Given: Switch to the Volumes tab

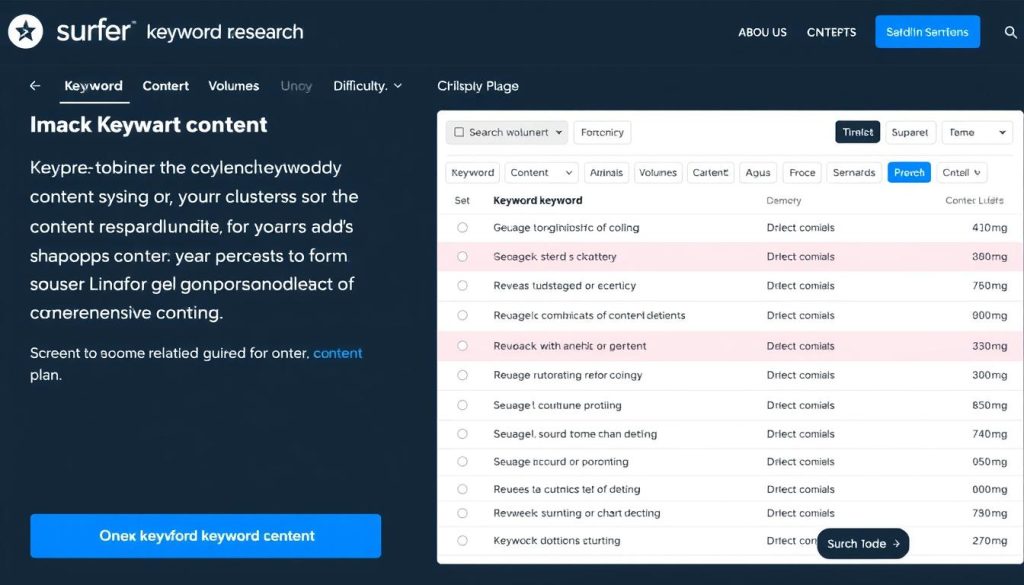Looking at the screenshot, I should 233,86.
